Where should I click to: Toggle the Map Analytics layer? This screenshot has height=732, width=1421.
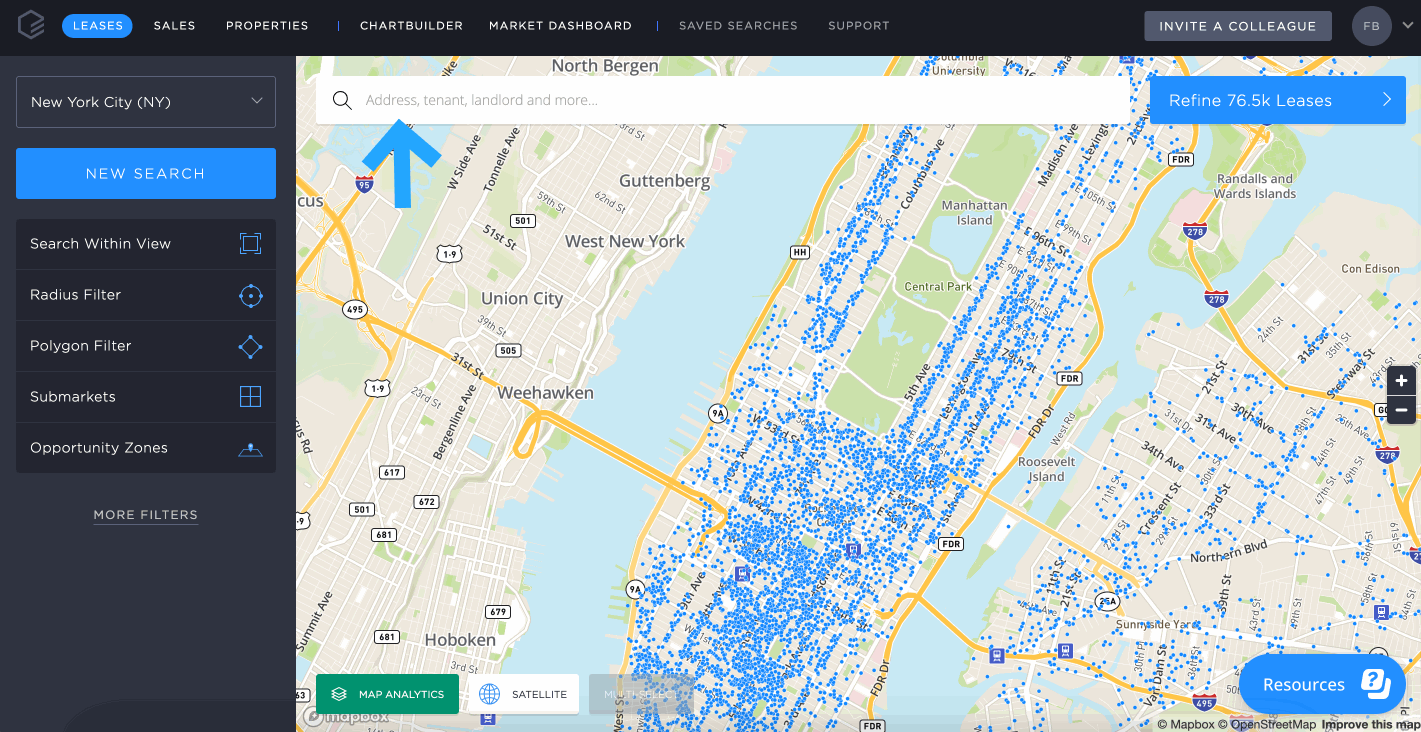click(387, 694)
